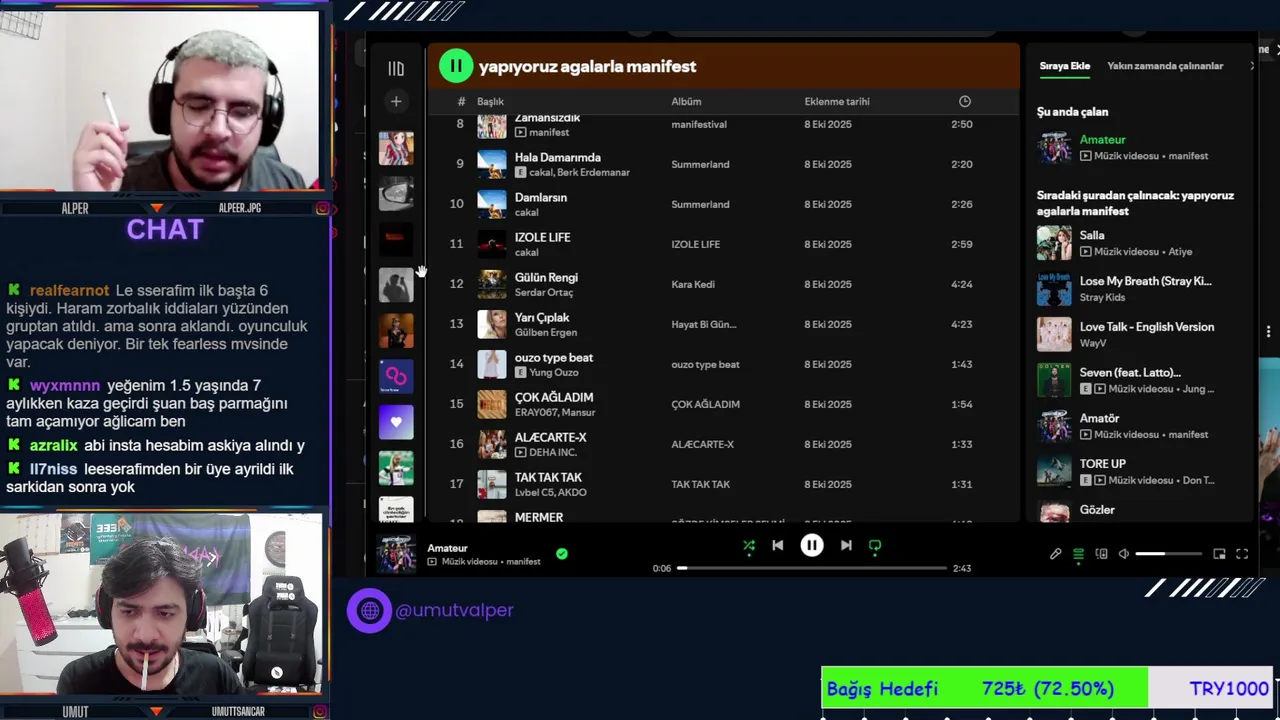Click the Bağış Hedefi donation progress bar
The image size is (1280, 720).
(x=1047, y=689)
